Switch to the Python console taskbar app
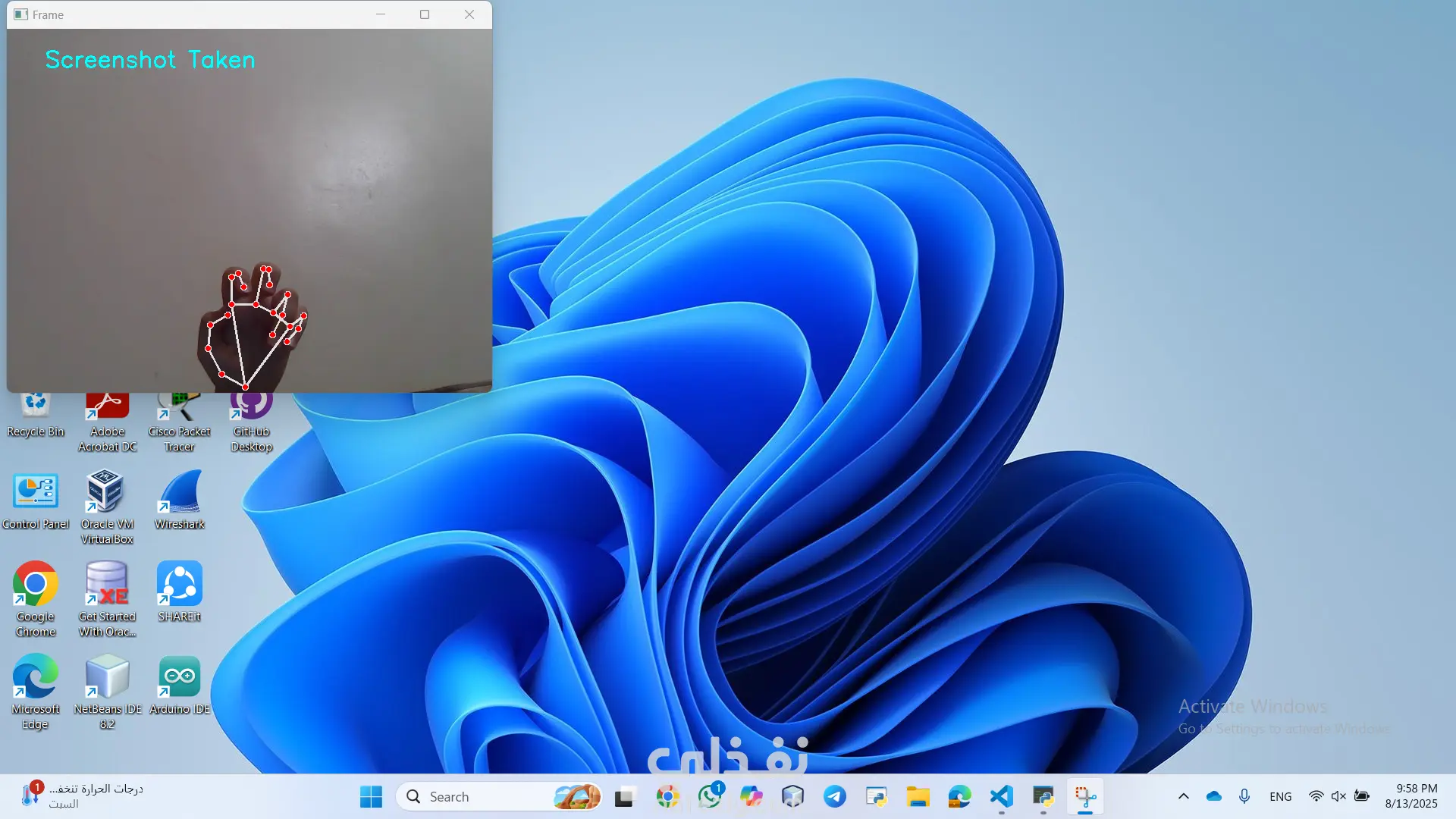Screen dimensions: 1456x819 (x=1043, y=797)
